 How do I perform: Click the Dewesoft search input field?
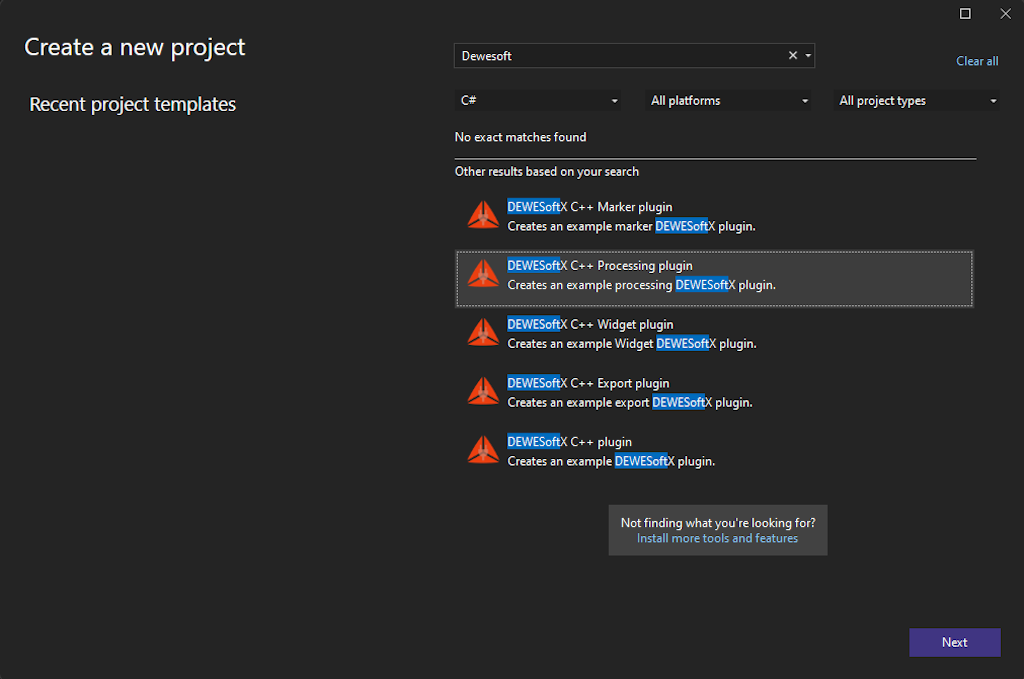pyautogui.click(x=620, y=56)
